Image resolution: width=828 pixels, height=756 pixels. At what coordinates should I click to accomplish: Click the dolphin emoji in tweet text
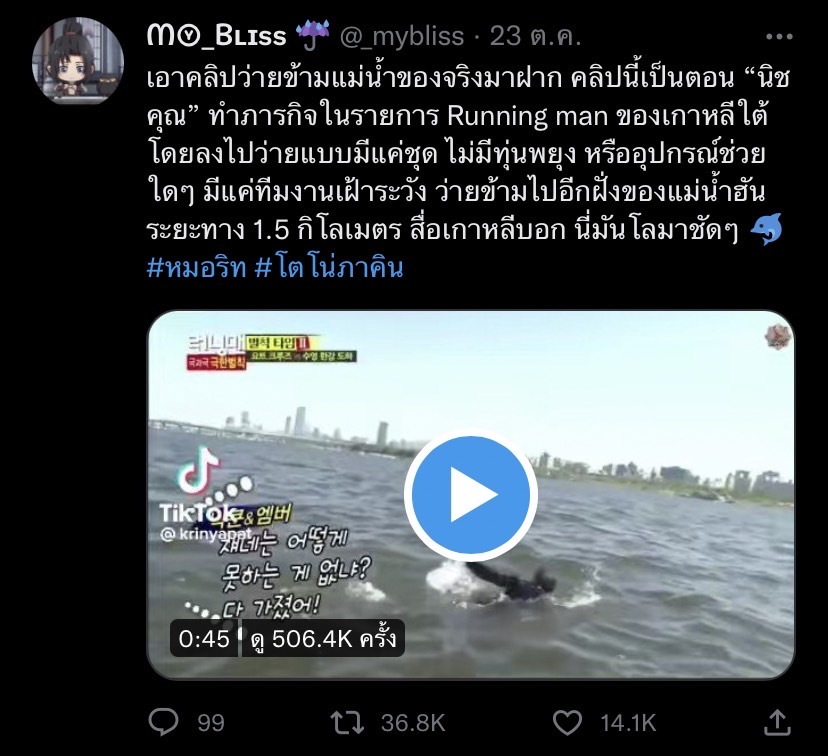click(766, 230)
